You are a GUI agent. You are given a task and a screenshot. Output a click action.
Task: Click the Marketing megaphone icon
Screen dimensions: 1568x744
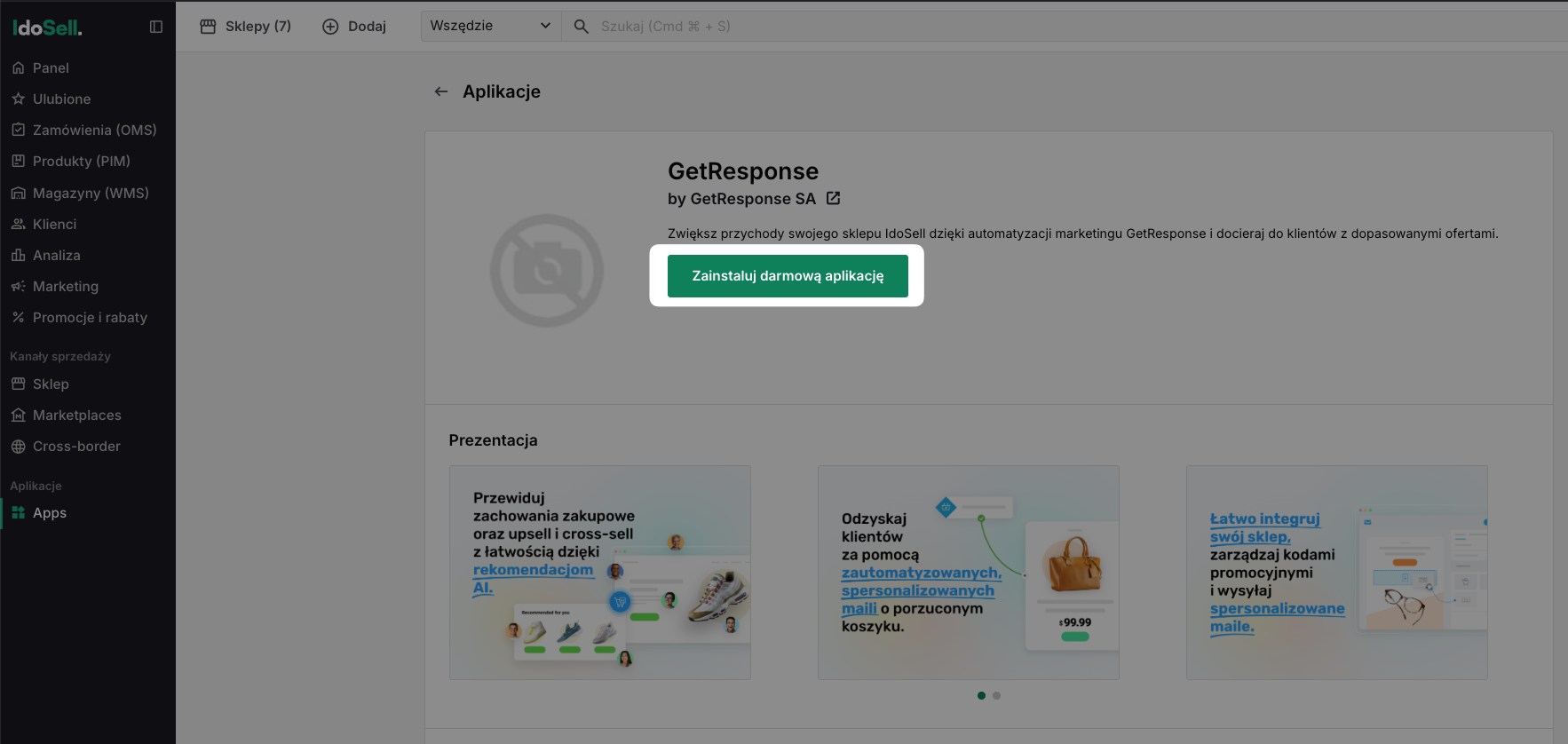tap(18, 286)
